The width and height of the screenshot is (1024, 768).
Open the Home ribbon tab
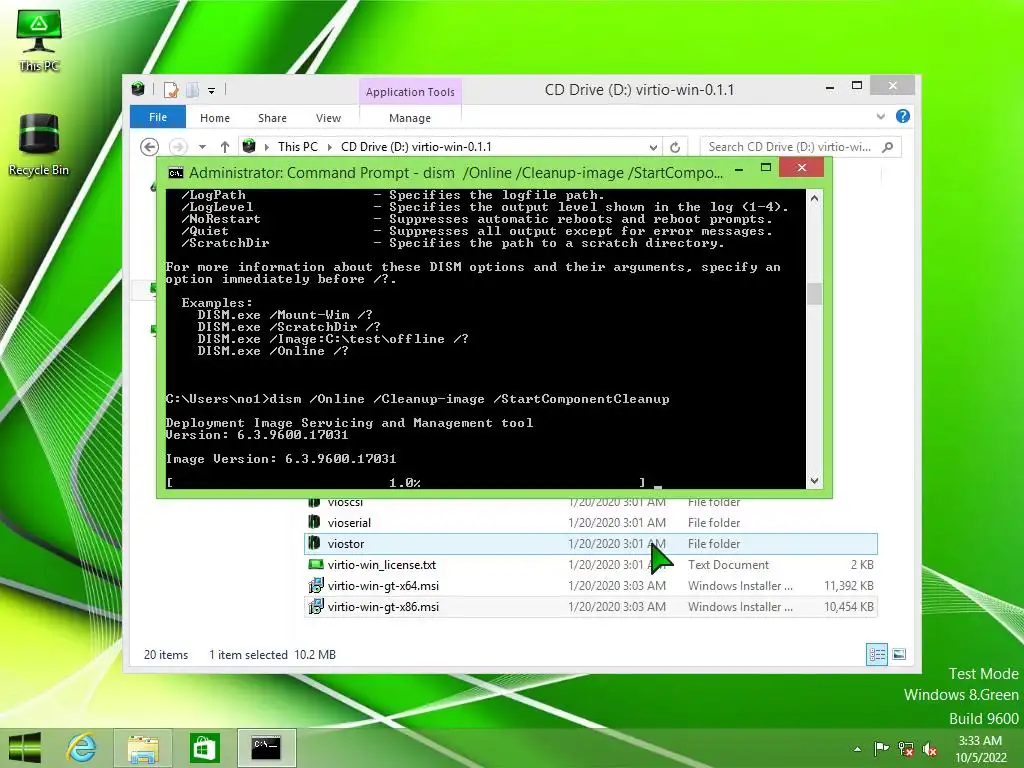(215, 118)
